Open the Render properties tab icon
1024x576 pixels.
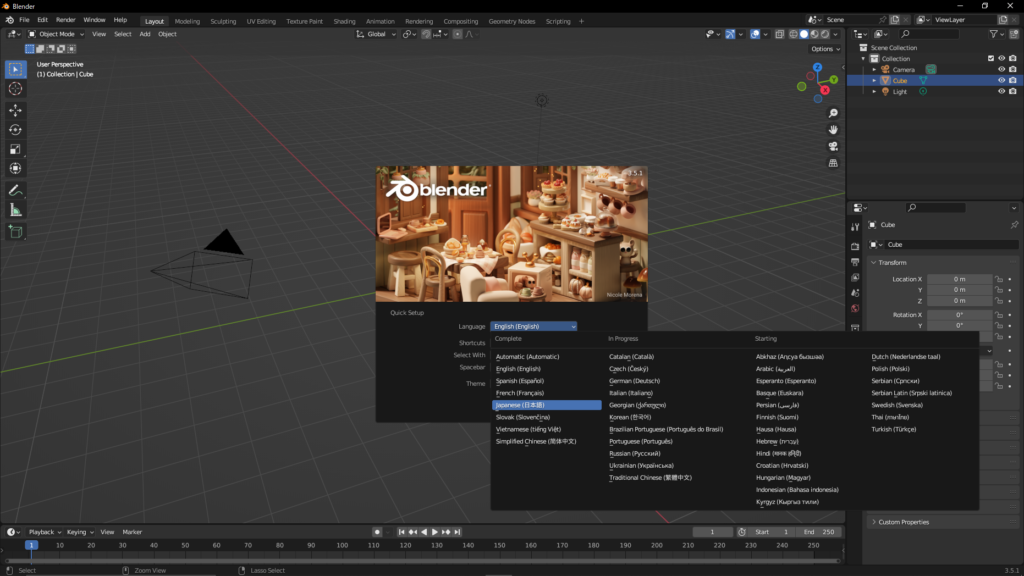(855, 246)
